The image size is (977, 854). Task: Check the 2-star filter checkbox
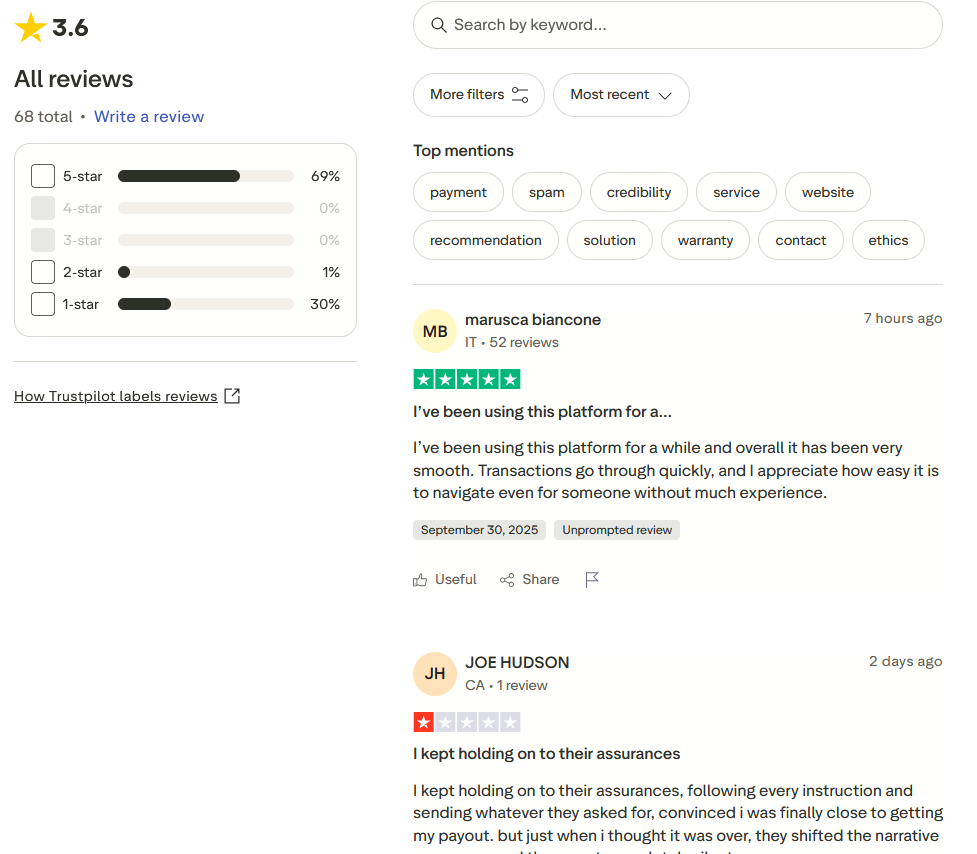(x=43, y=272)
